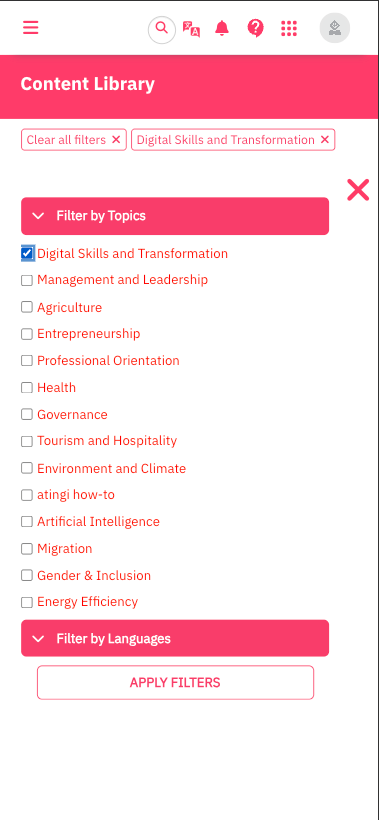Uncheck Digital Skills and Transformation checkbox
Viewport: 379px width, 820px height.
pyautogui.click(x=27, y=254)
